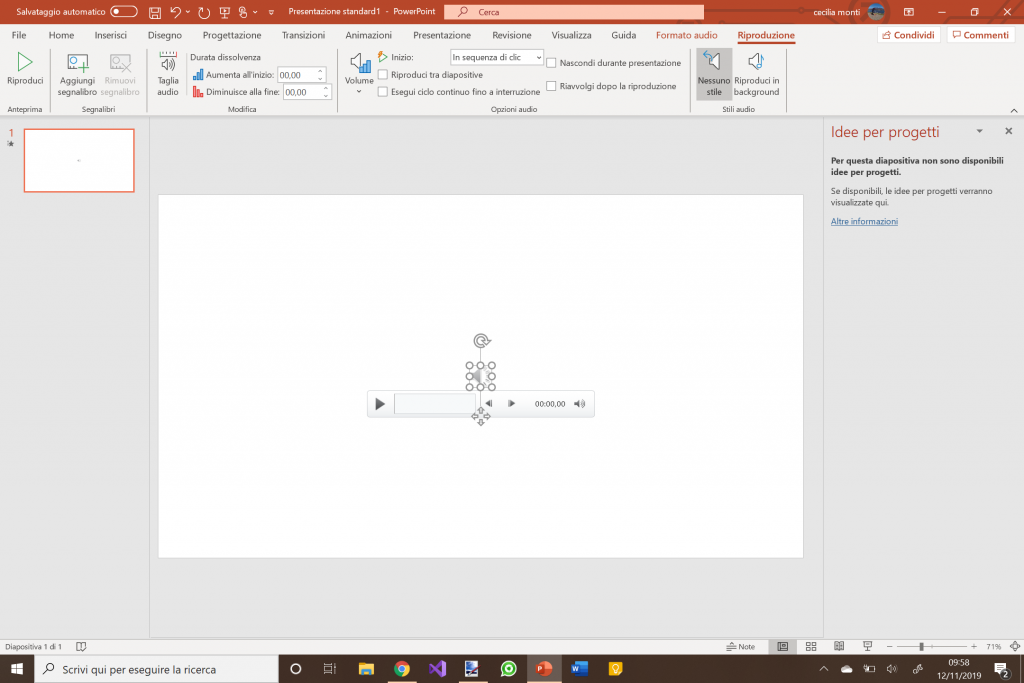Click the Cerca search box

(x=574, y=12)
